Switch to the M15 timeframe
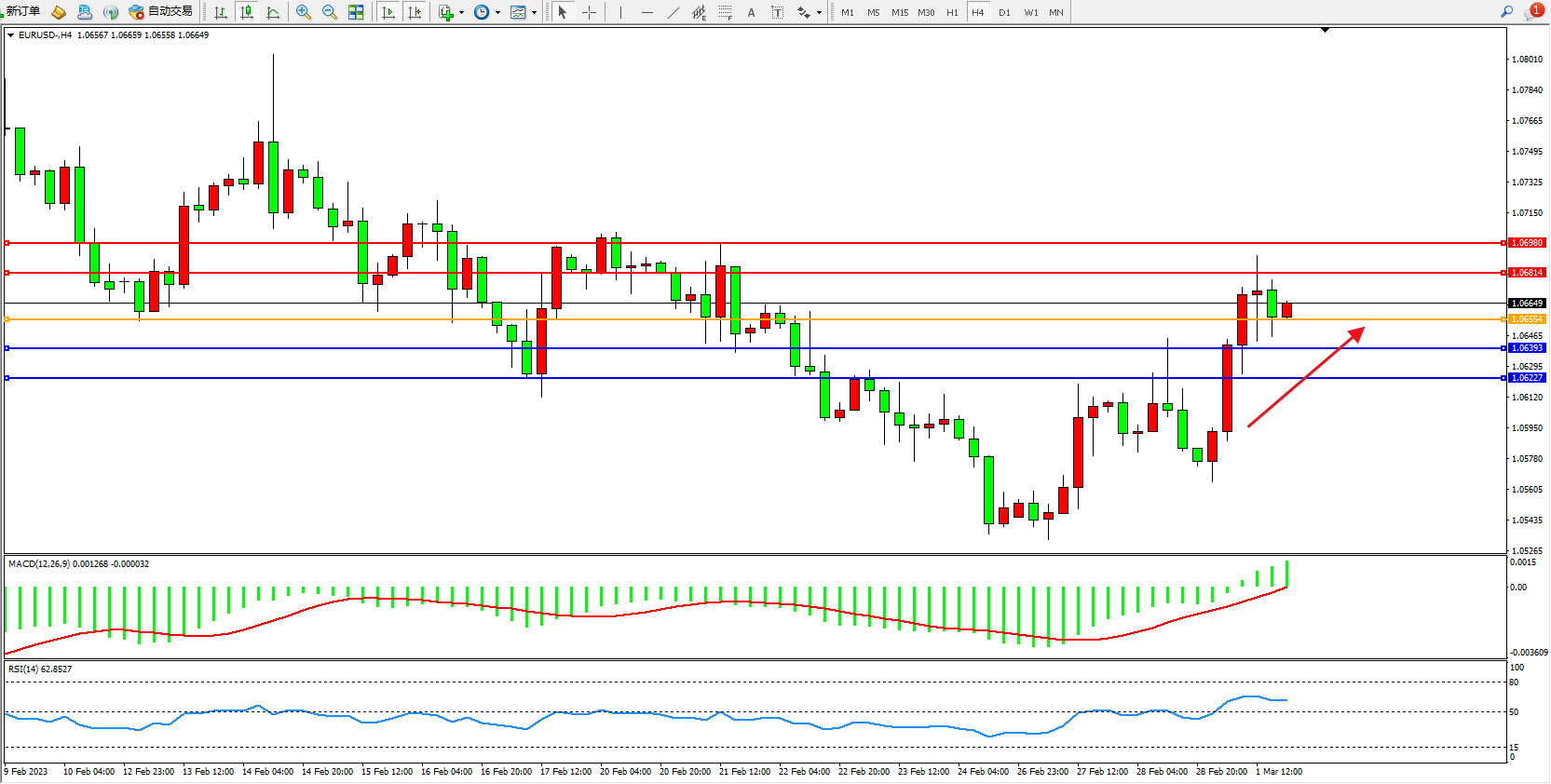This screenshot has height=784, width=1551. [x=899, y=12]
